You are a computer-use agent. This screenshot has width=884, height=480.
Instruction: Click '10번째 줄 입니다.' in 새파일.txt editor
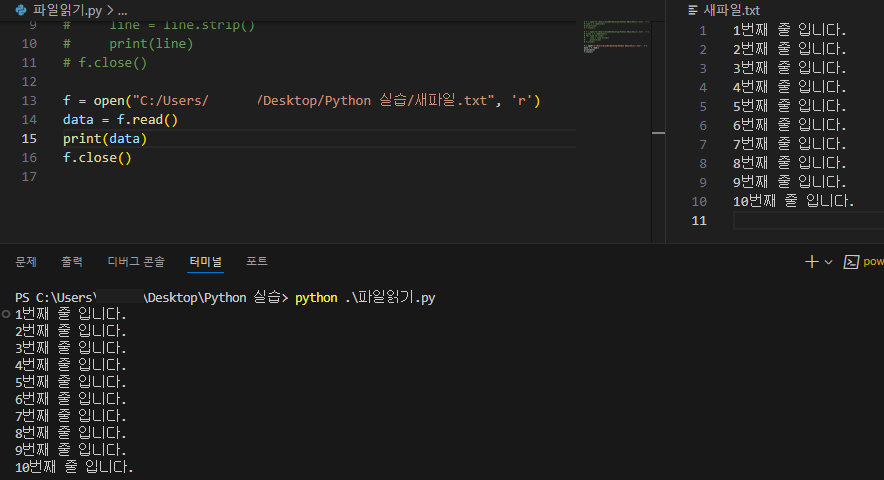[x=793, y=201]
